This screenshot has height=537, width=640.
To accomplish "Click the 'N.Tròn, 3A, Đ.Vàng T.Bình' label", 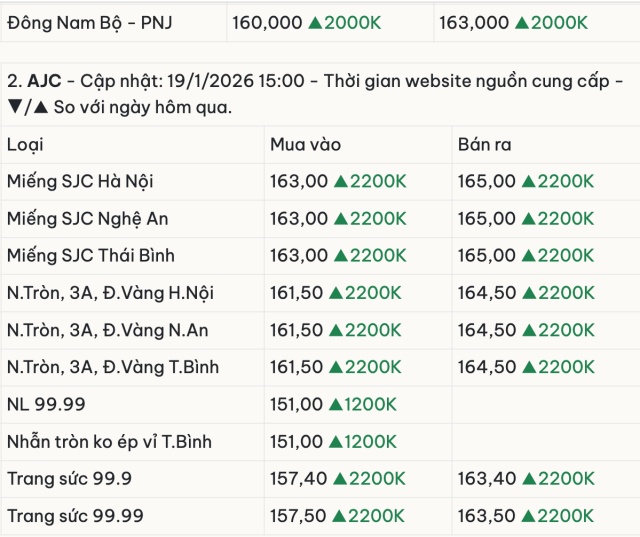I will click(x=110, y=367).
